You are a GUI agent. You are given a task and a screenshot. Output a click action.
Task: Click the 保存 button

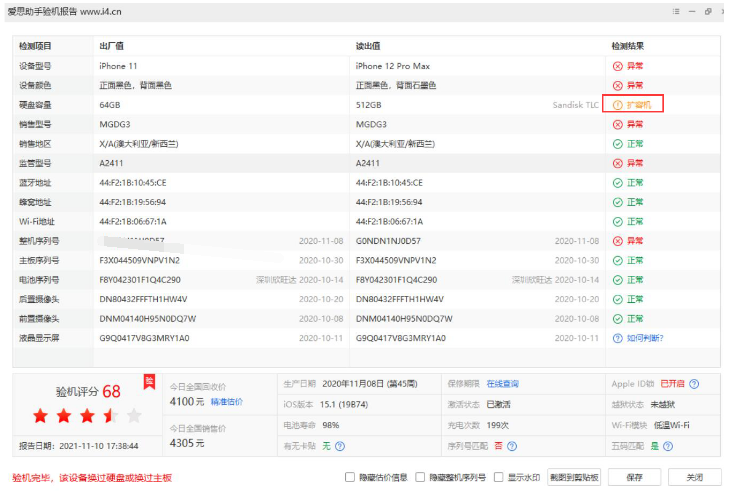pyautogui.click(x=634, y=477)
